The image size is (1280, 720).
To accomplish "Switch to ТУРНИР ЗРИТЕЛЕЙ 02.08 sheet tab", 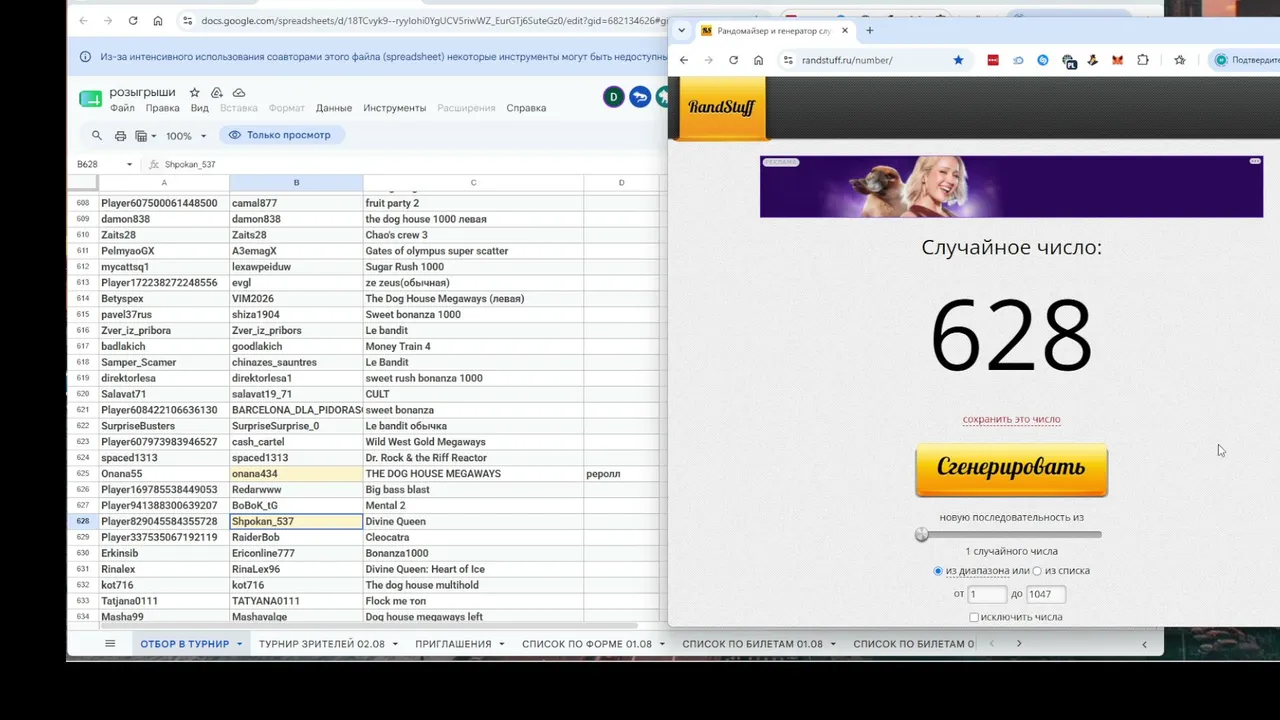I will (321, 644).
